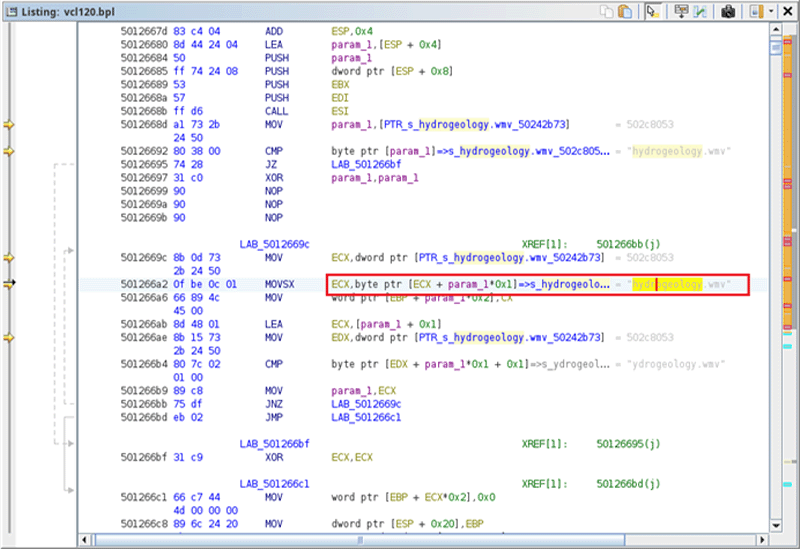Click the vertical scrollbar up arrow
Image resolution: width=800 pixels, height=551 pixels.
[x=776, y=29]
